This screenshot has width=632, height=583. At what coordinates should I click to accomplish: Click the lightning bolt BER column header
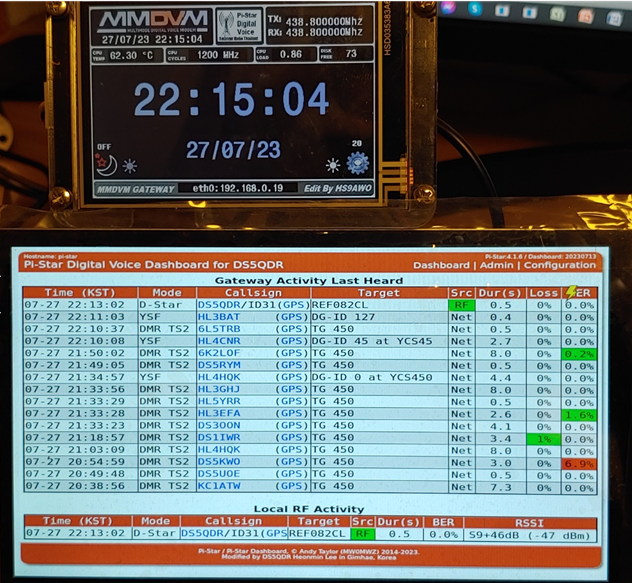point(579,293)
